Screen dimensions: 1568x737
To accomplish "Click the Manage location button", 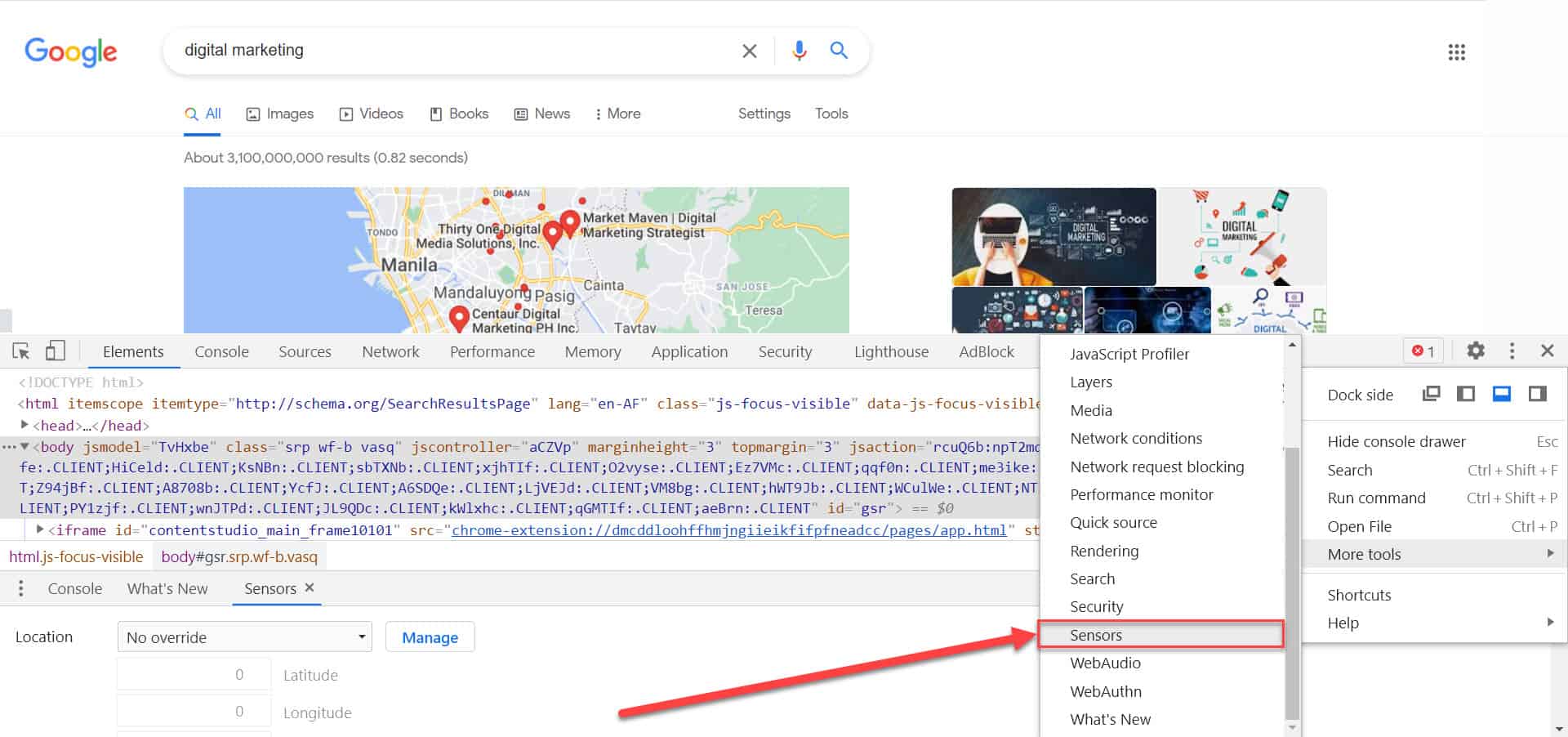I will (x=430, y=636).
